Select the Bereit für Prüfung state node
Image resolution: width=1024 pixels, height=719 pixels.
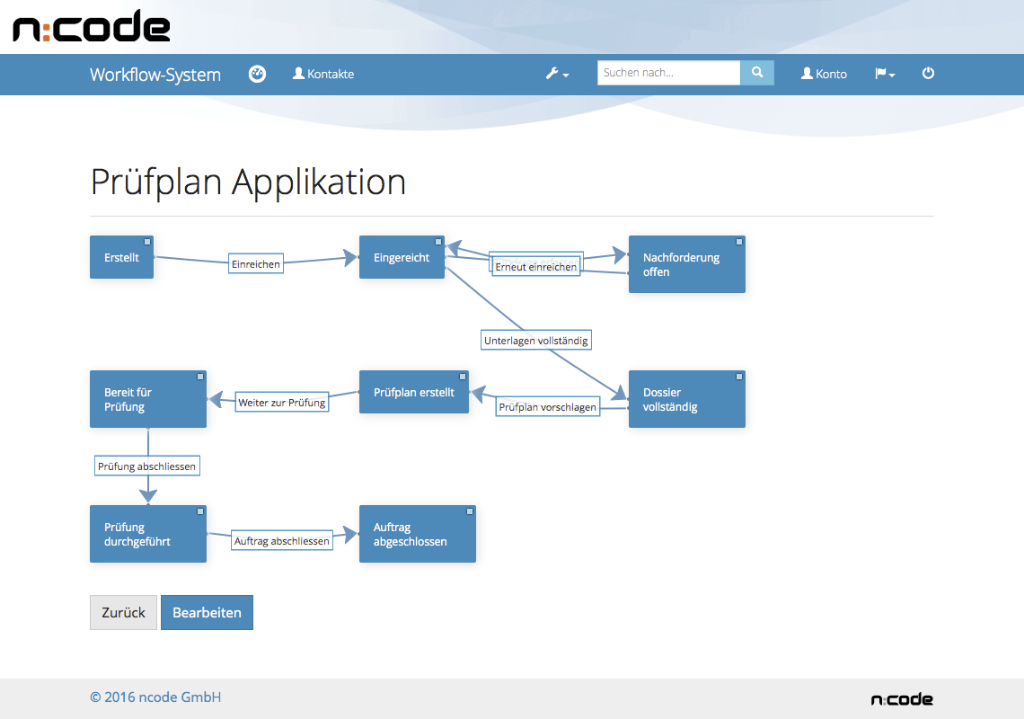click(x=148, y=400)
